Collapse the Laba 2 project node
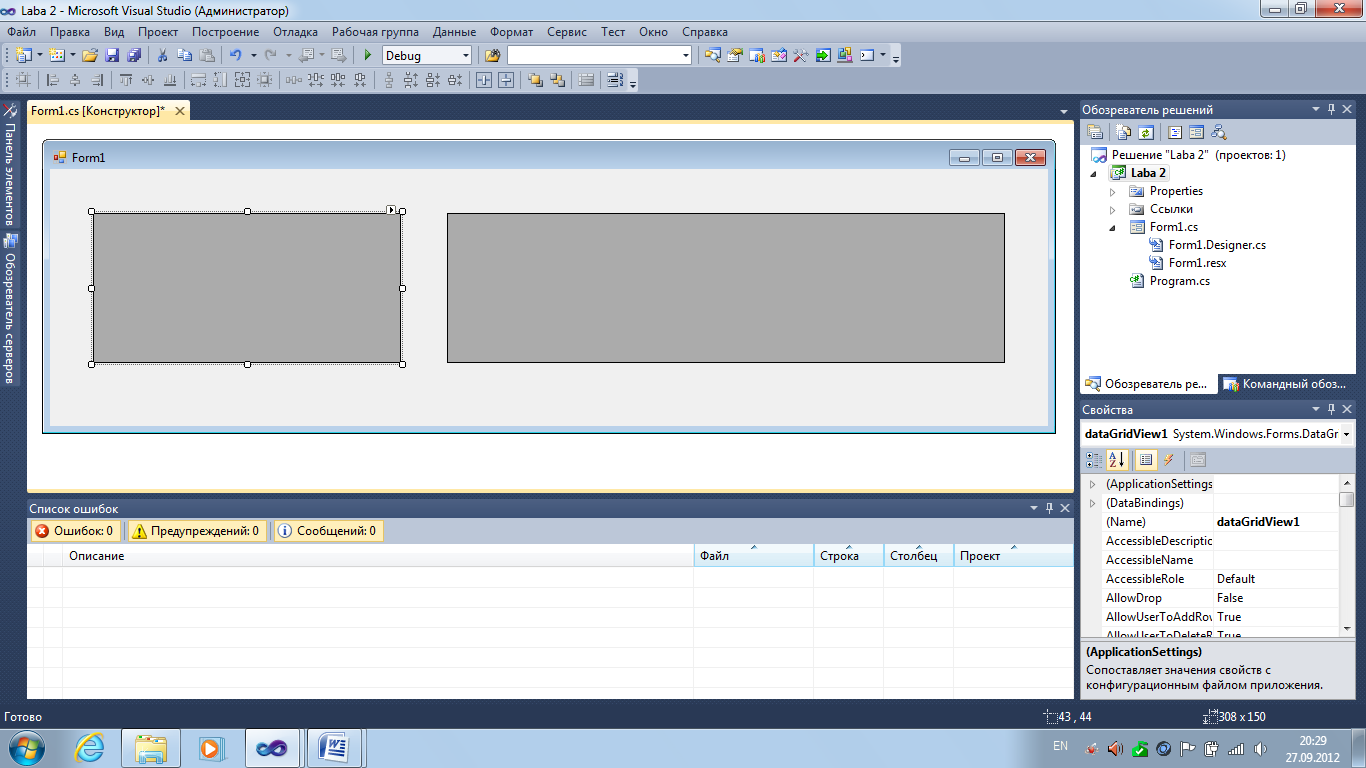This screenshot has width=1366, height=768. click(x=1093, y=174)
